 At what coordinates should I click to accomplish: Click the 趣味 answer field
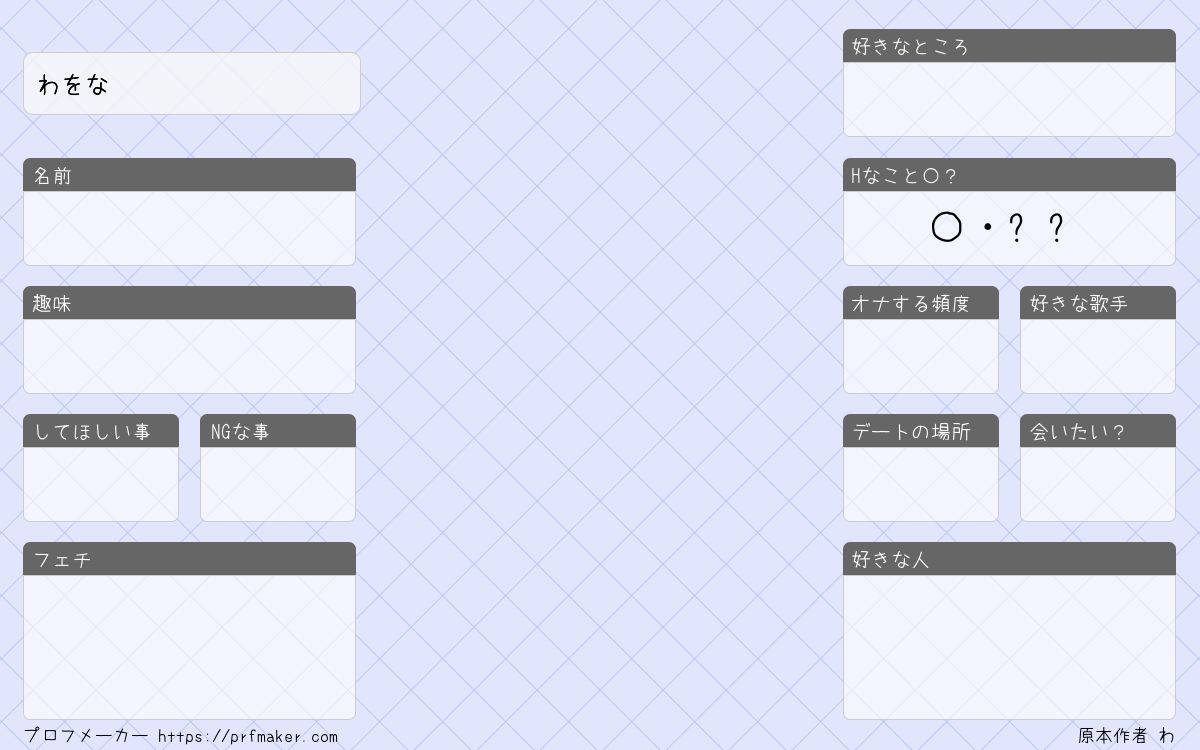pyautogui.click(x=189, y=356)
